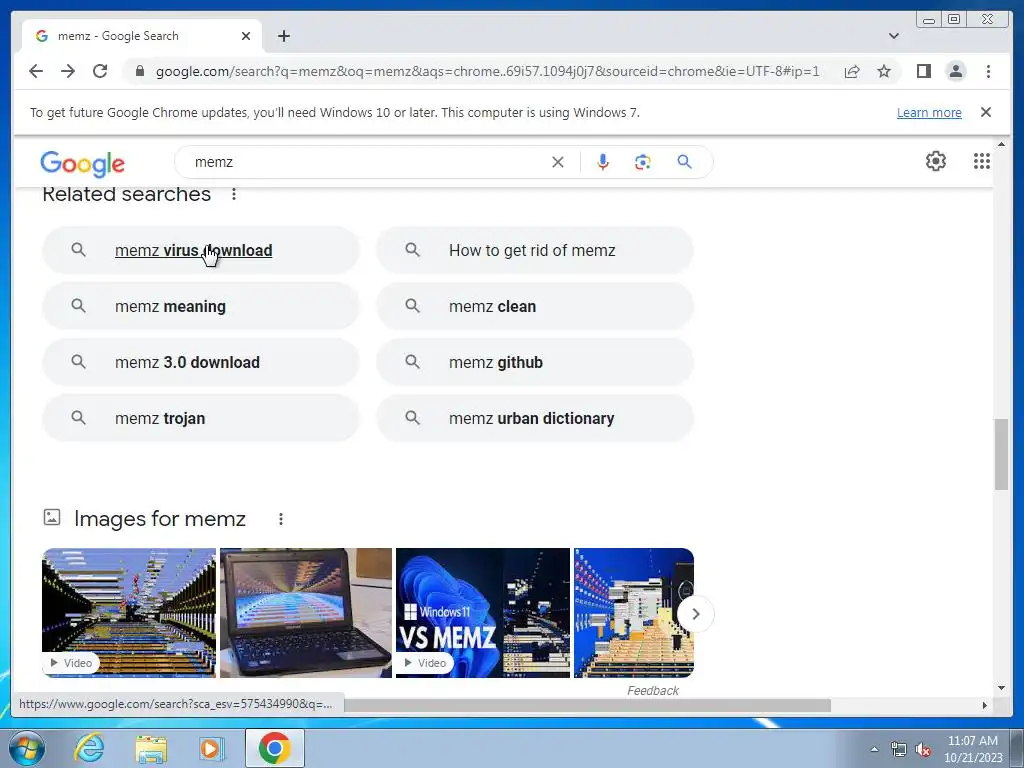Select Chrome taskbar button
Screen dimensions: 1024x768
[x=274, y=748]
